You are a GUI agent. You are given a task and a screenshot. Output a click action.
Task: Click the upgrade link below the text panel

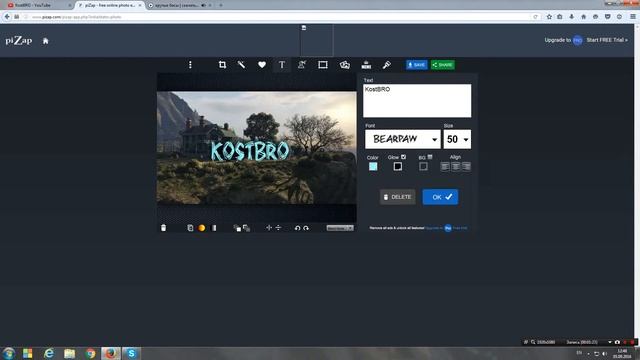446,228
